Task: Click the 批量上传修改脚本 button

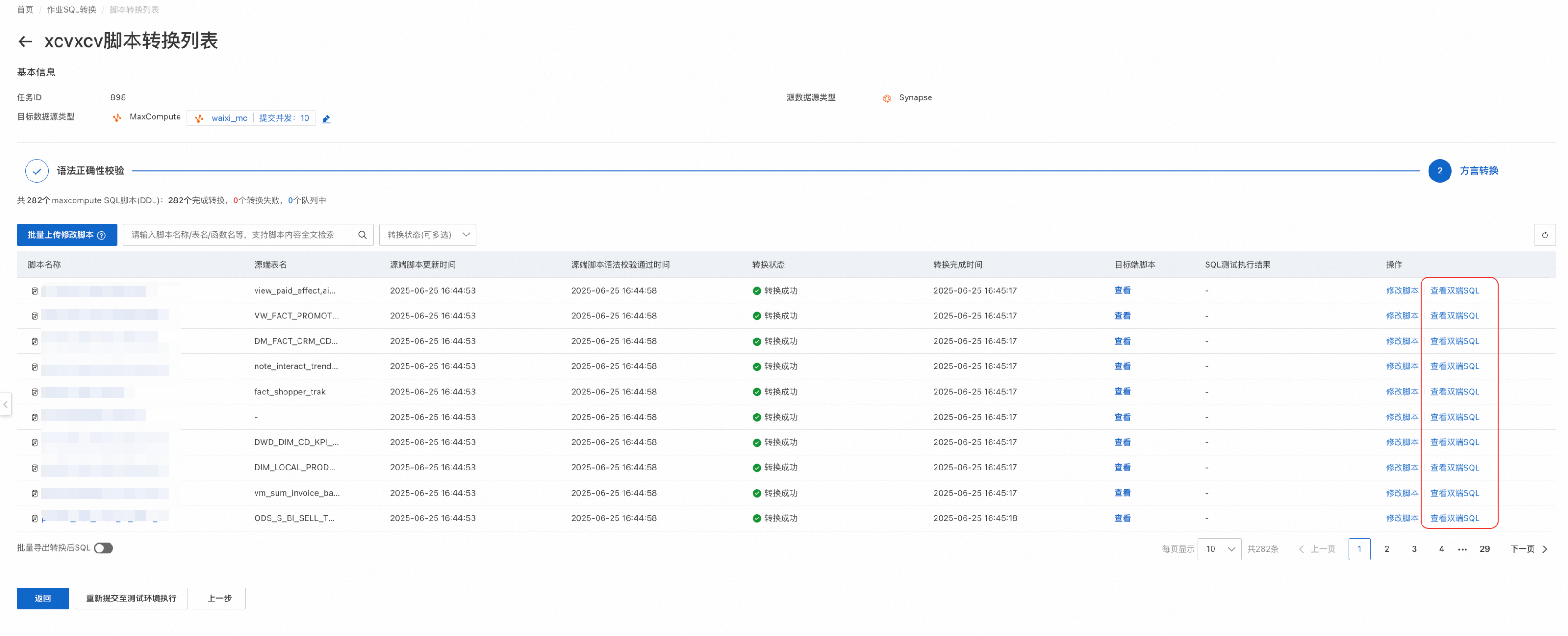Action: pyautogui.click(x=66, y=235)
